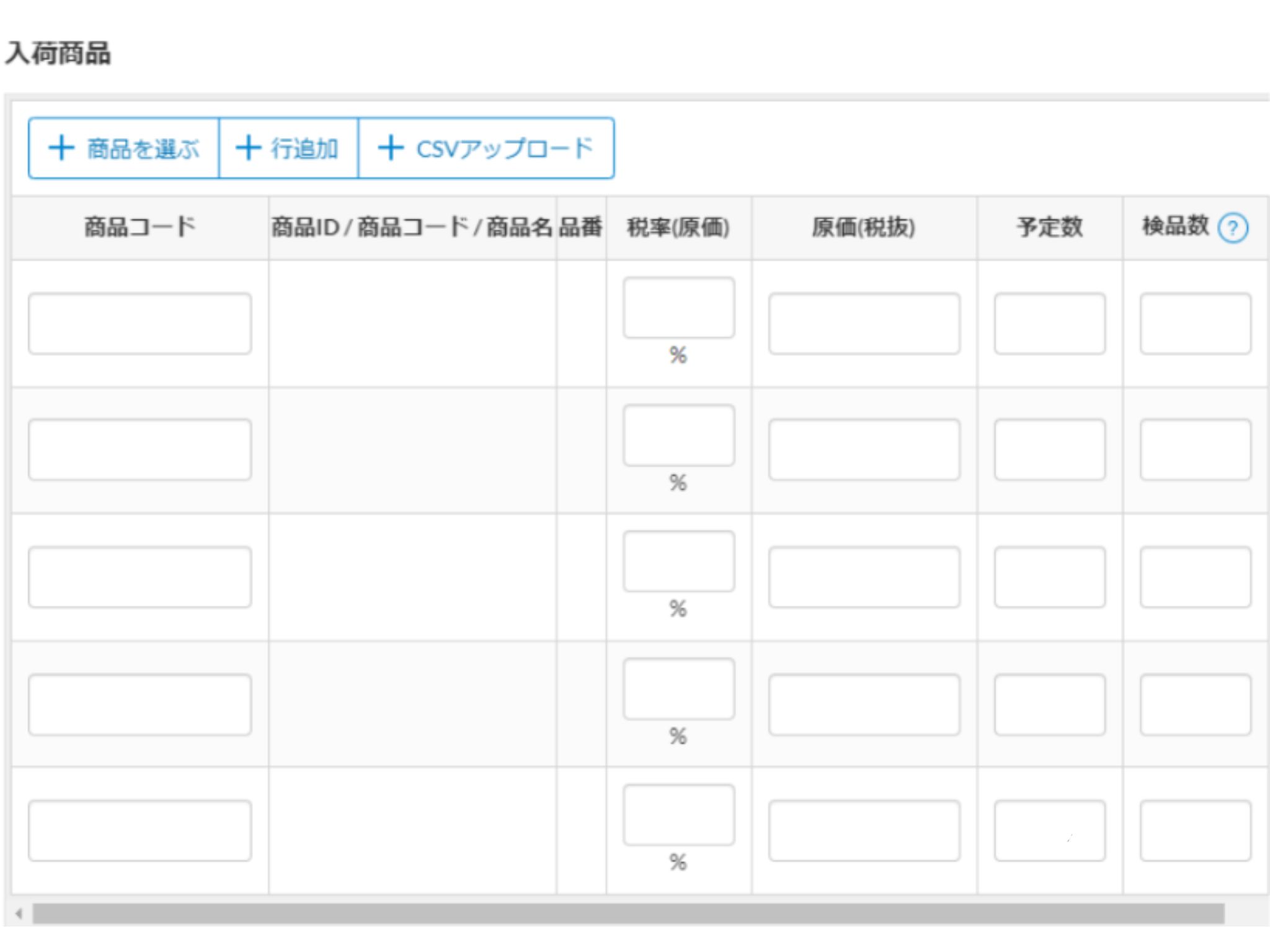
Task: Focus second row 検品数 input
Action: coord(1196,450)
